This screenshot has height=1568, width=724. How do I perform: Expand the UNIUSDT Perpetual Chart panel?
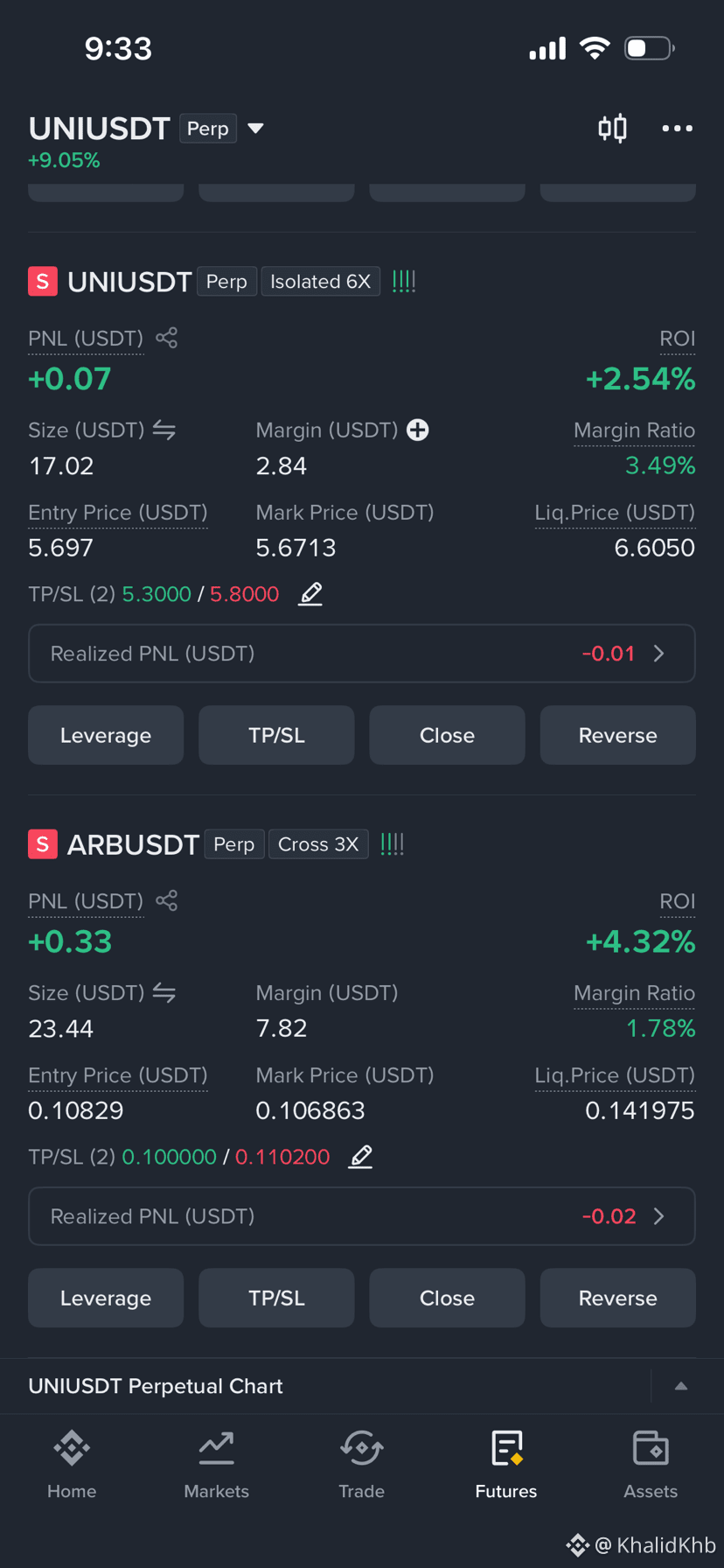[681, 1386]
